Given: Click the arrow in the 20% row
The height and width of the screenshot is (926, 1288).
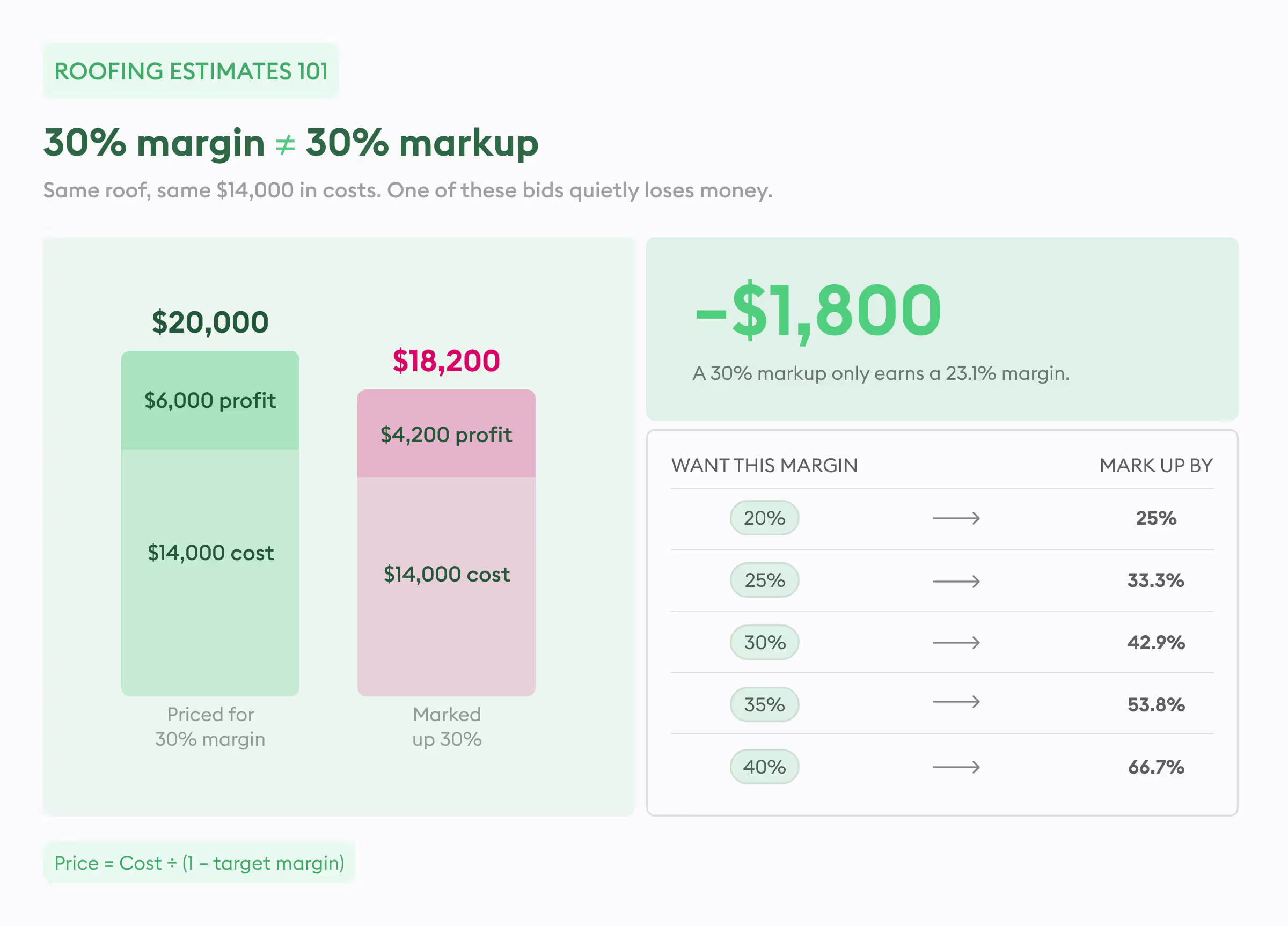Looking at the screenshot, I should 956,518.
